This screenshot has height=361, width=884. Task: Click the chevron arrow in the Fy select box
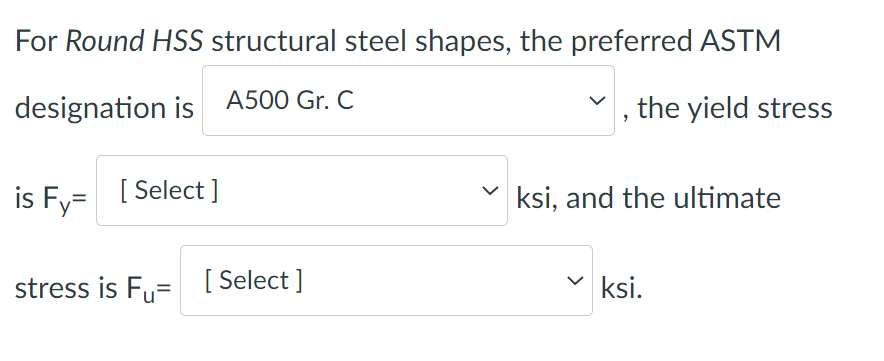click(489, 191)
